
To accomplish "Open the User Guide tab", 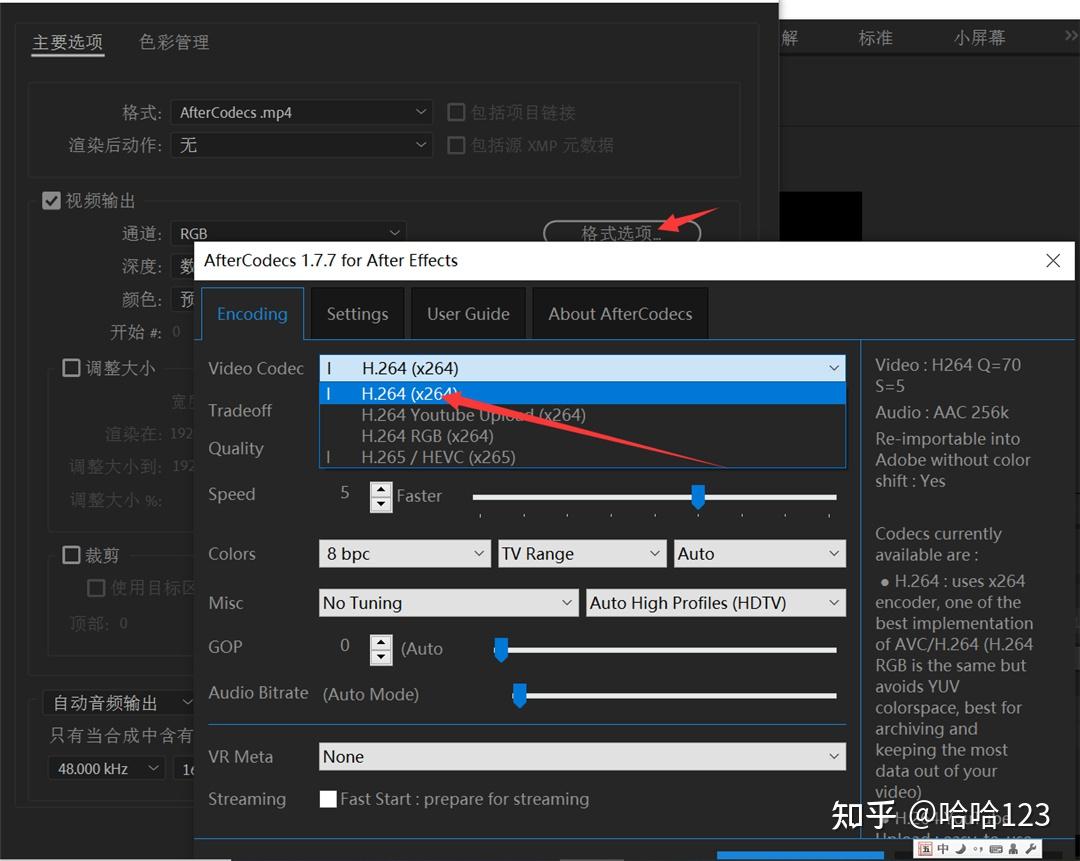I will point(468,314).
